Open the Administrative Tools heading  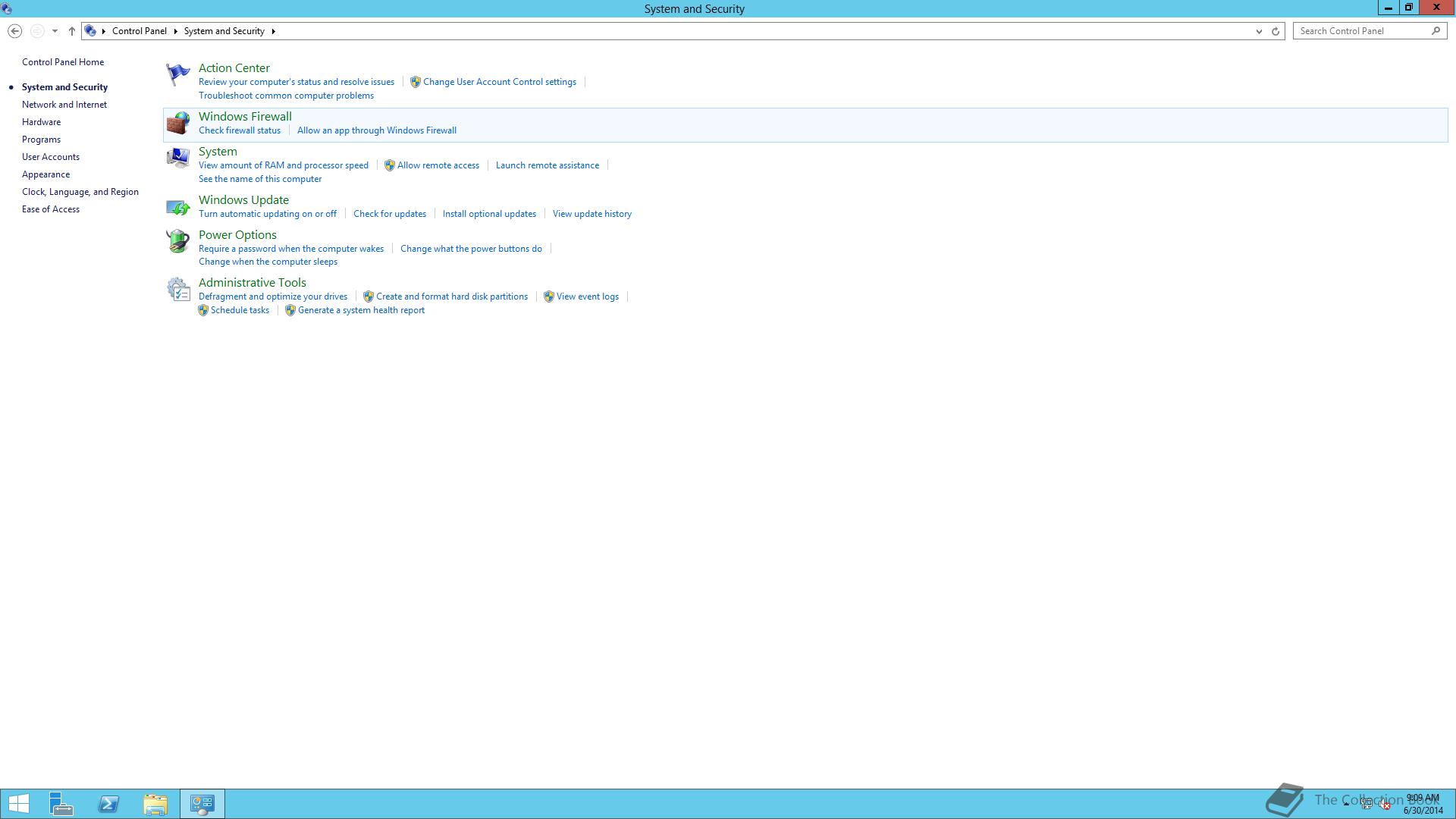click(x=253, y=283)
